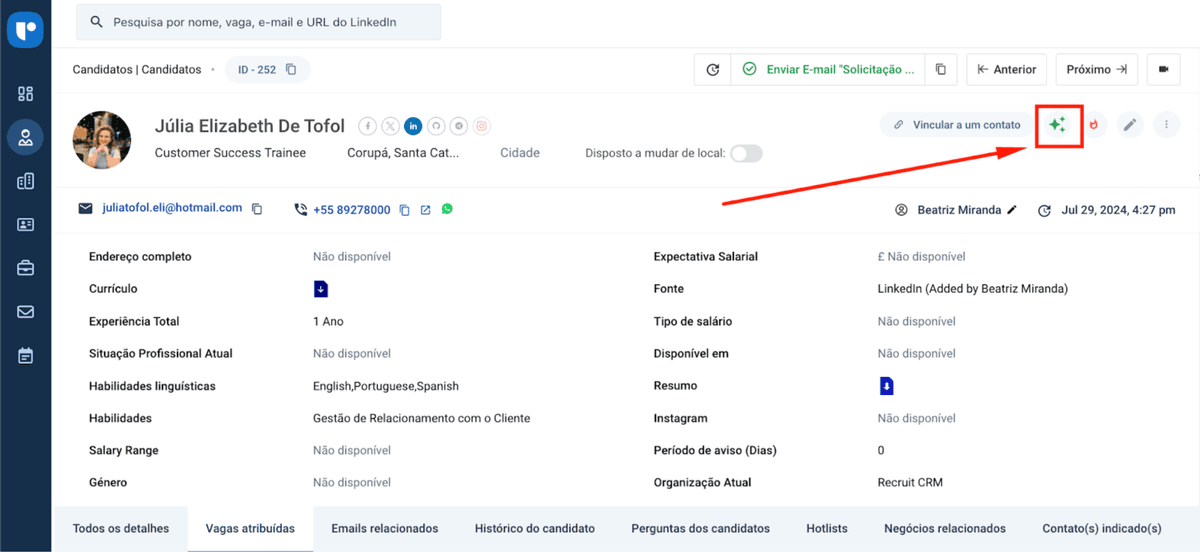Open the candidate's GitHub profile icon
Viewport: 1200px width, 552px height.
[x=436, y=126]
